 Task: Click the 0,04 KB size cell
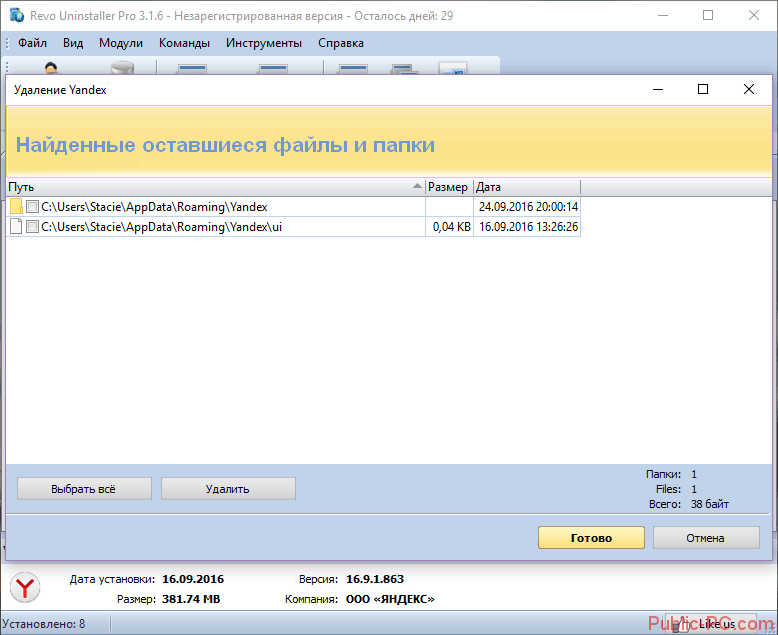pyautogui.click(x=451, y=227)
